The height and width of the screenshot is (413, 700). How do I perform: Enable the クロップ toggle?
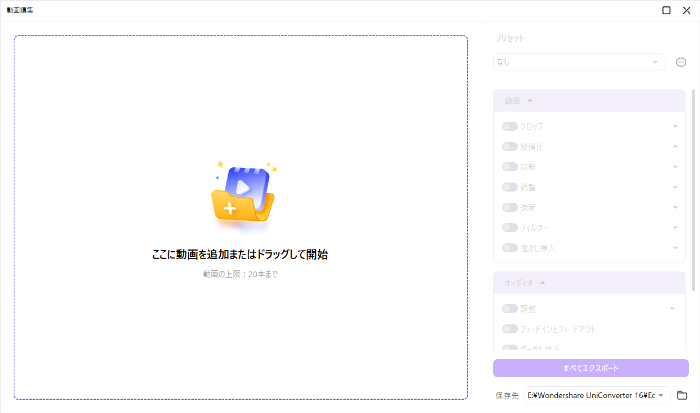509,126
